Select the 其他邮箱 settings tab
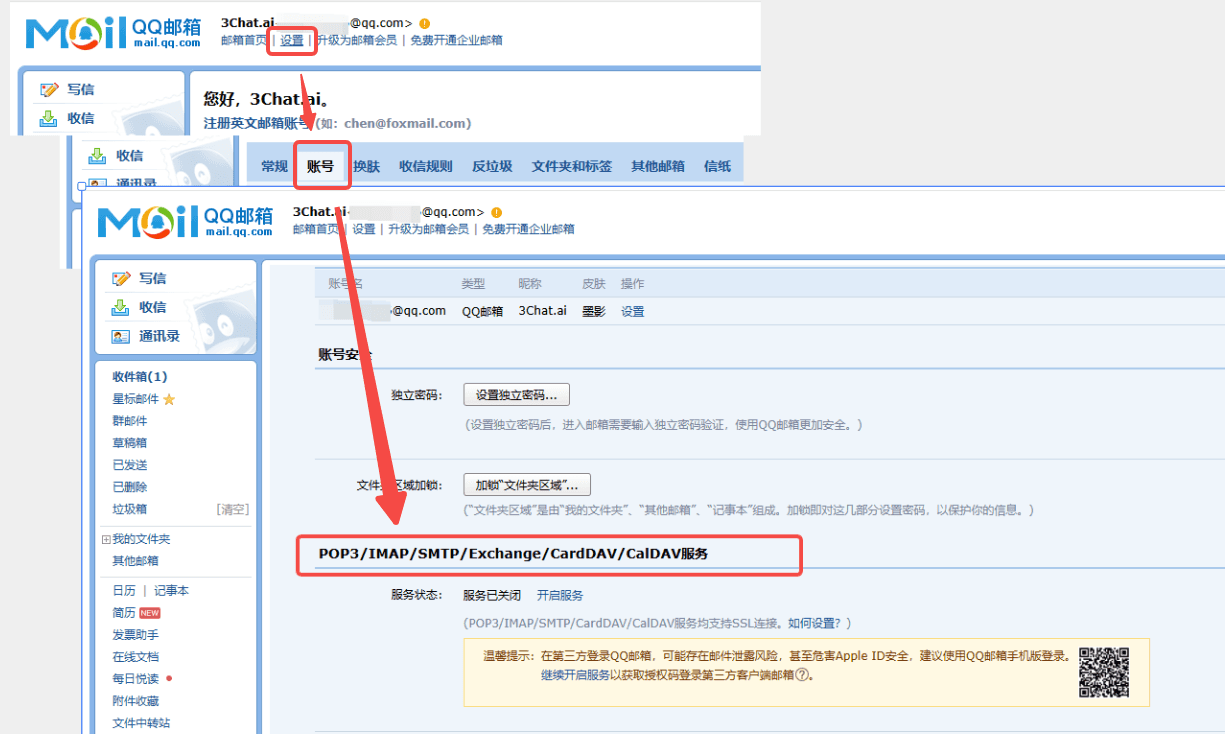The image size is (1225, 734). pos(658,166)
